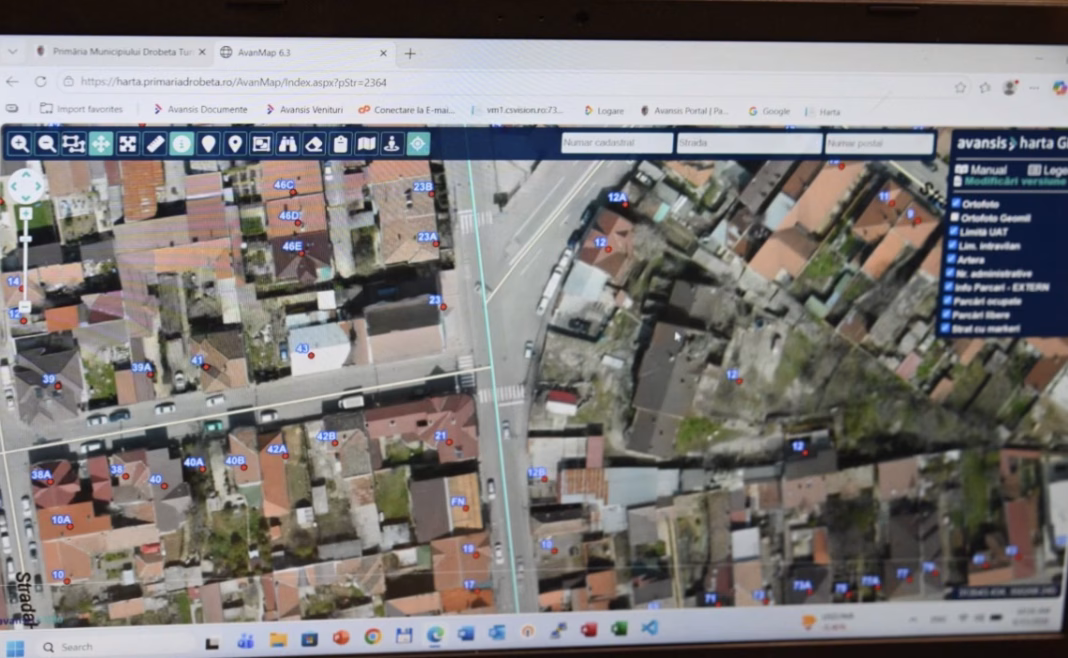Toggle the Parcări libere layer checkbox
This screenshot has width=1068, height=658.
point(946,314)
